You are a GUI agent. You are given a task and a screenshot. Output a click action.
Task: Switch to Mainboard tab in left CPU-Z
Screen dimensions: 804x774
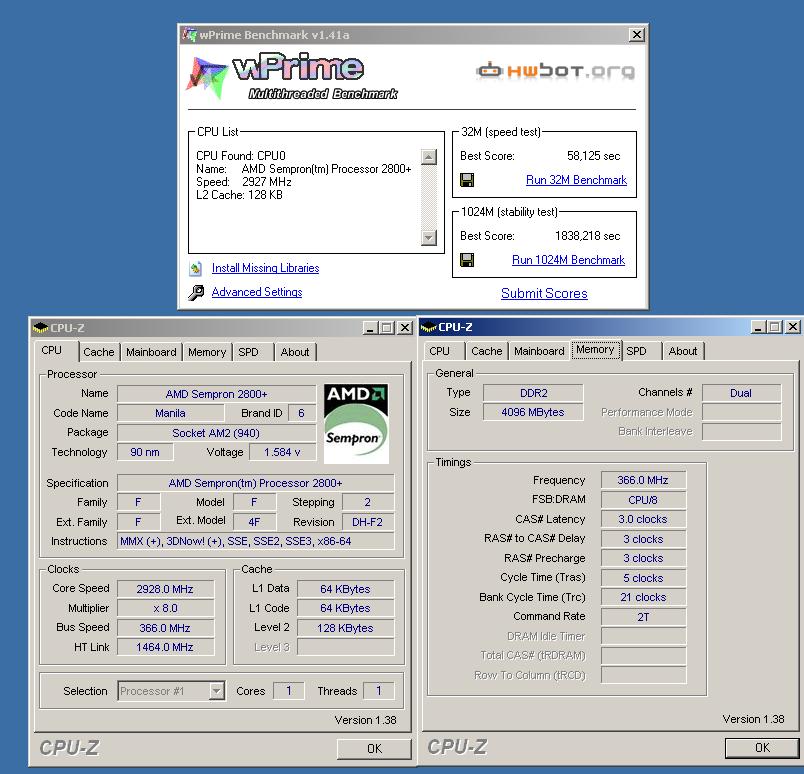click(151, 352)
